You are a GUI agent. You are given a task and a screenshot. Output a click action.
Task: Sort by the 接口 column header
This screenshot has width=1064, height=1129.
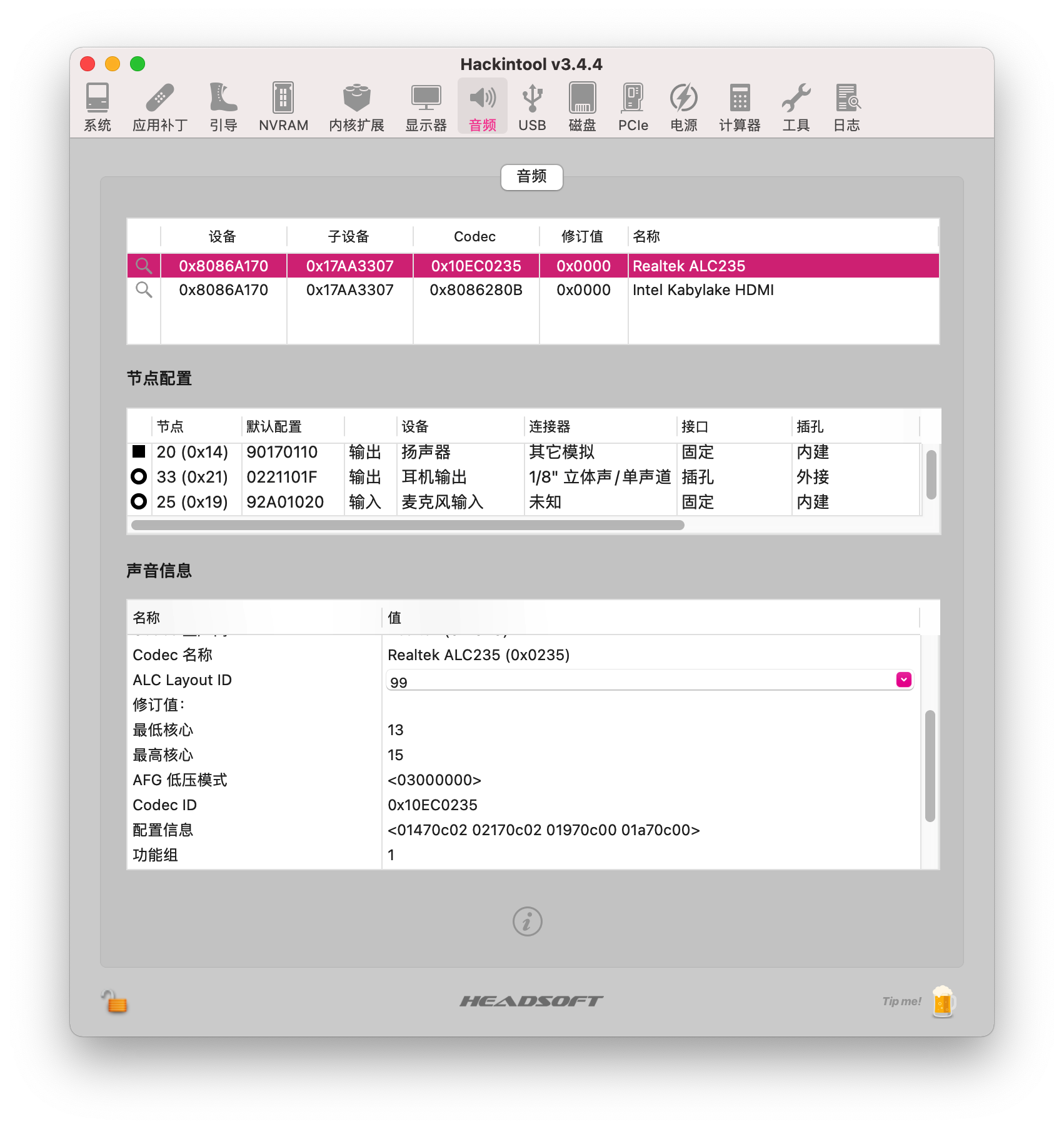[734, 426]
